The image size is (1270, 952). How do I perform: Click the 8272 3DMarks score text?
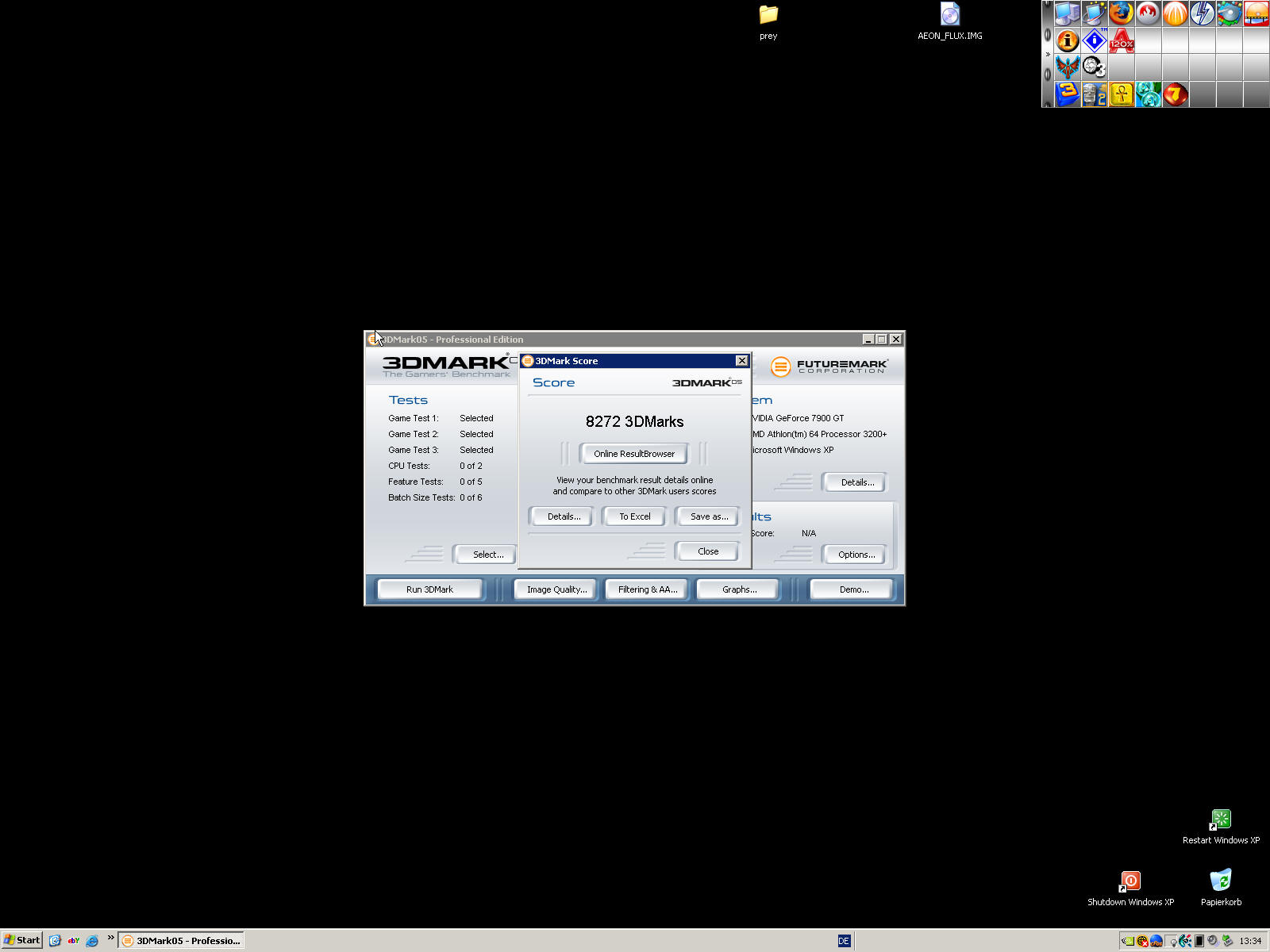[x=634, y=421]
